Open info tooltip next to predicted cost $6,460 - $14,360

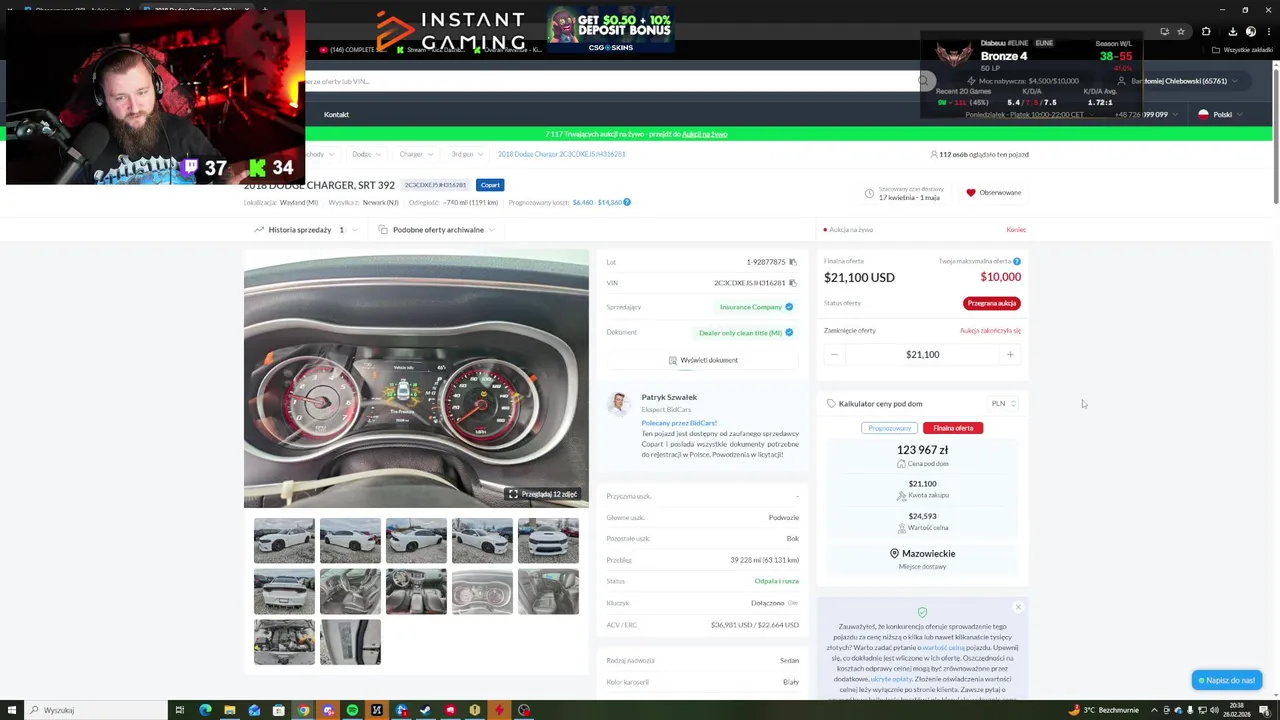(x=627, y=202)
